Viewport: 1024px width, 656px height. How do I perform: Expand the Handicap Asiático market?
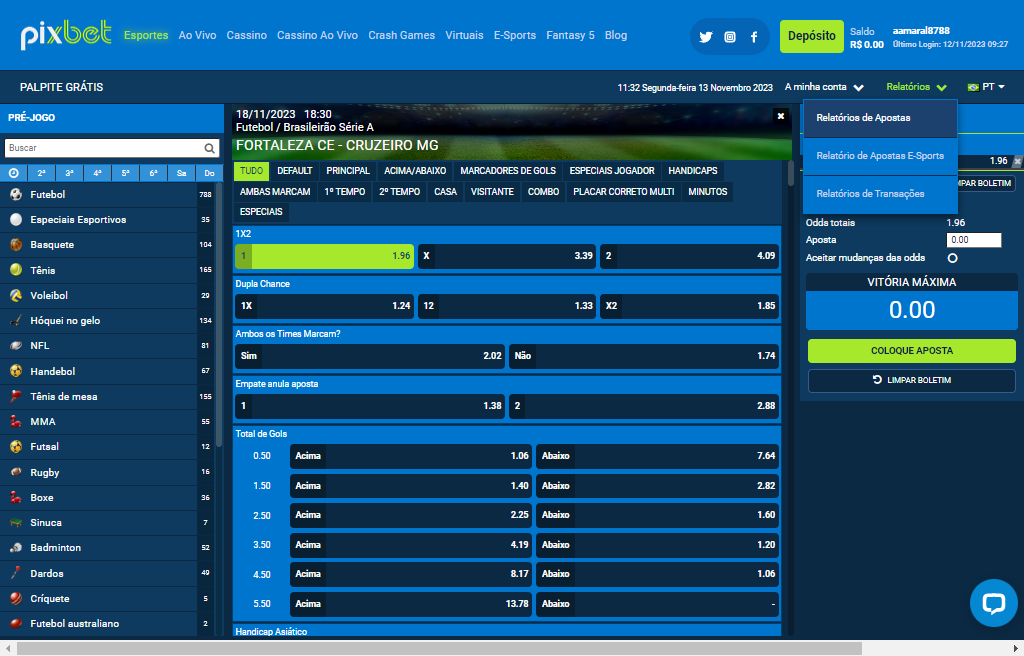click(x=507, y=631)
